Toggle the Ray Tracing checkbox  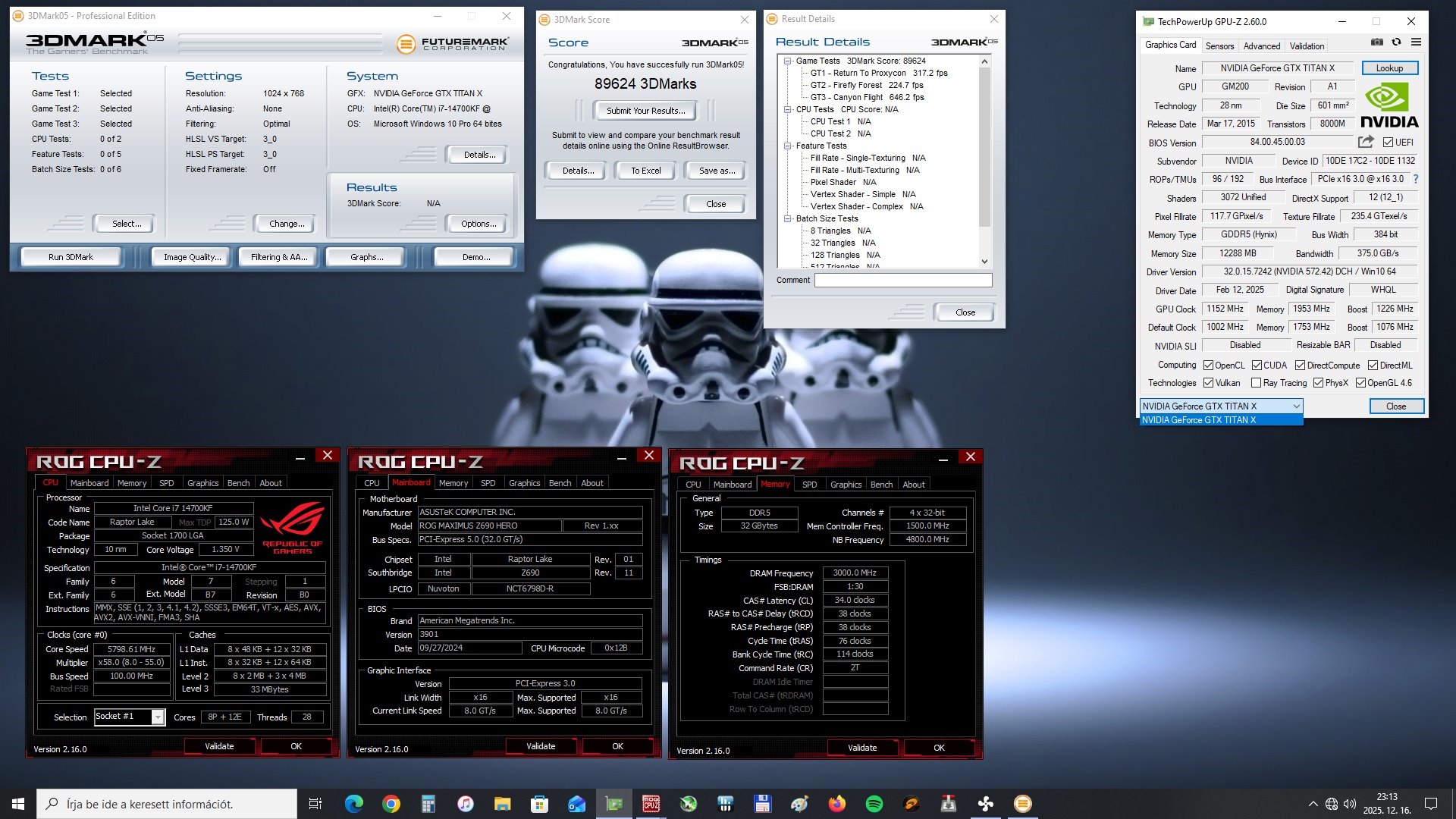tap(1257, 383)
